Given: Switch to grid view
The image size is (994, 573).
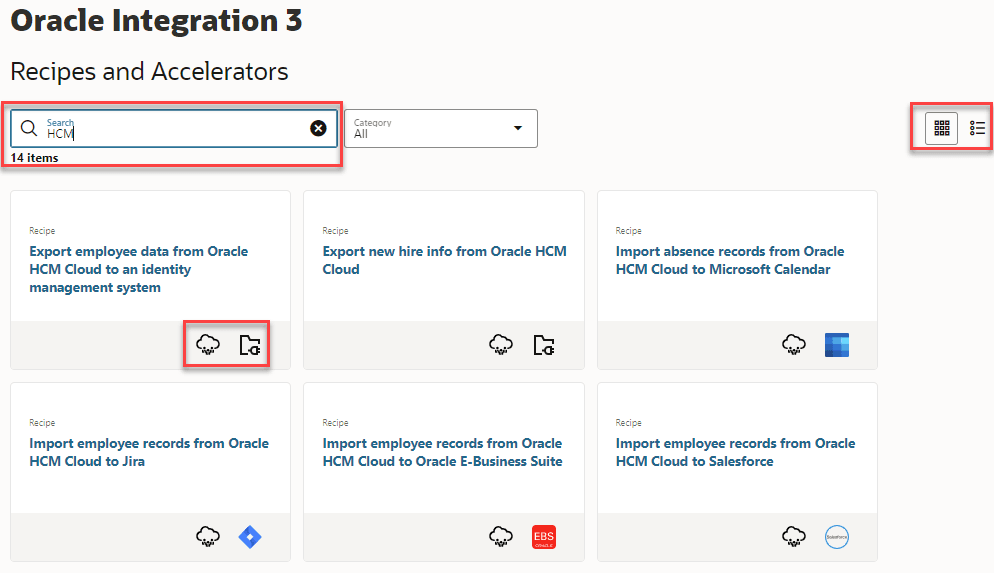Looking at the screenshot, I should pyautogui.click(x=941, y=129).
